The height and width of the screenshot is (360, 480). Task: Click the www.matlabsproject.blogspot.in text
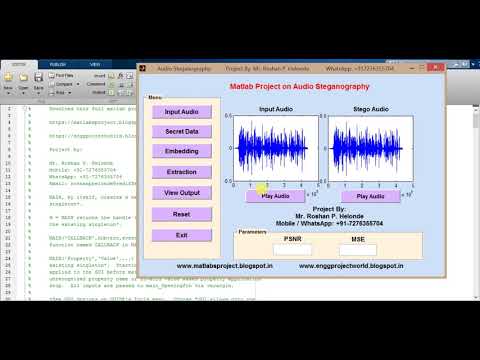pyautogui.click(x=225, y=266)
